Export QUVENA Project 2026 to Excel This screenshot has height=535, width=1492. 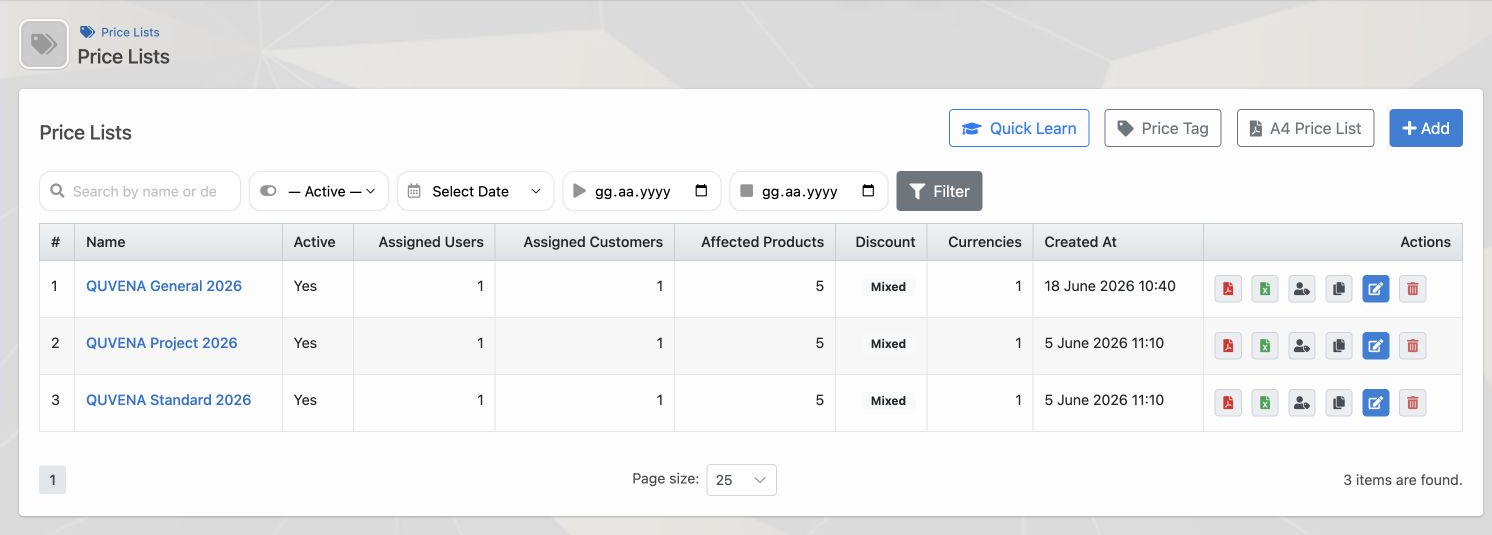point(1265,346)
